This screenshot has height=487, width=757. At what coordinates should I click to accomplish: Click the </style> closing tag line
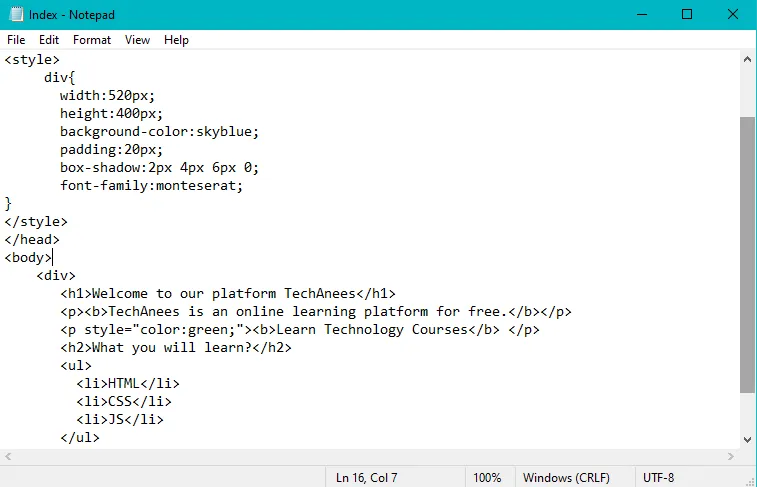pyautogui.click(x=36, y=222)
